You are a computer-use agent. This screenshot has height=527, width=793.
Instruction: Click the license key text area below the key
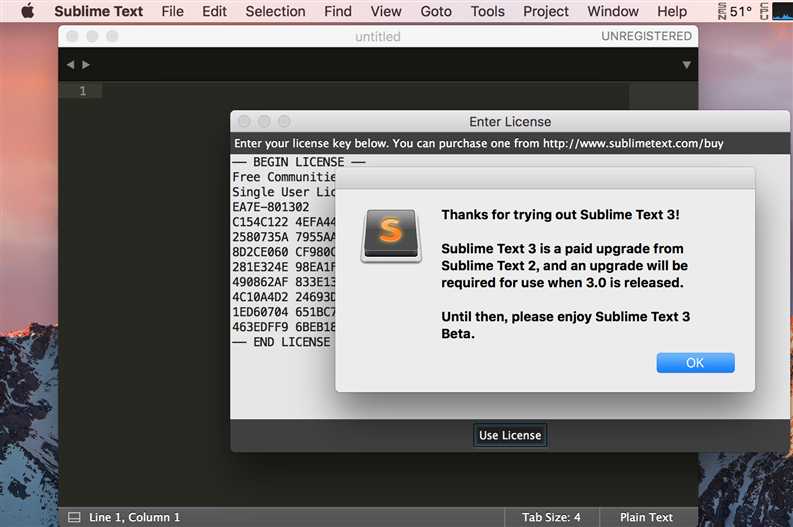pos(510,405)
